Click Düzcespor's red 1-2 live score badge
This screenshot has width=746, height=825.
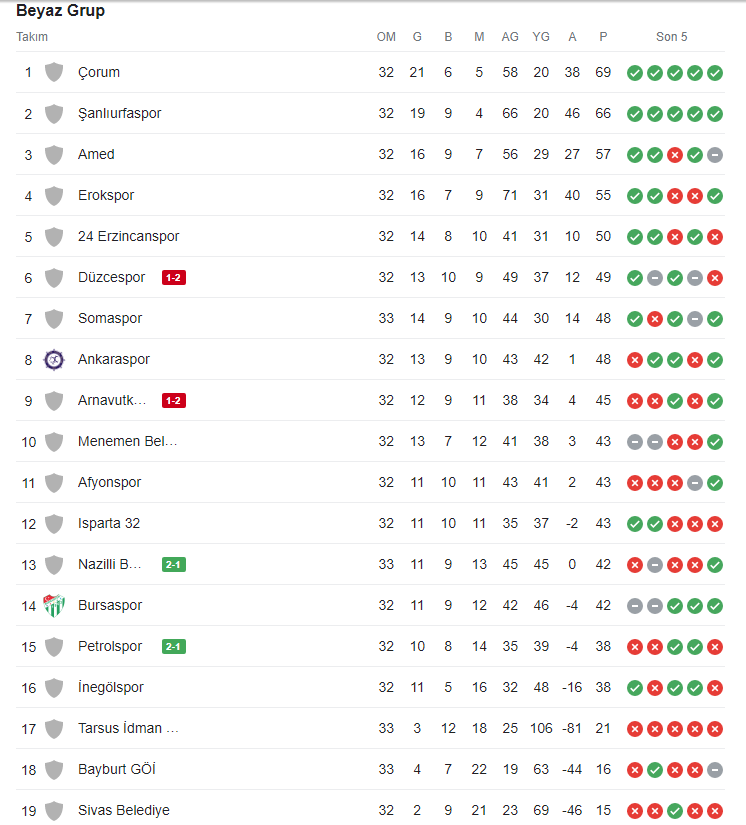(174, 278)
